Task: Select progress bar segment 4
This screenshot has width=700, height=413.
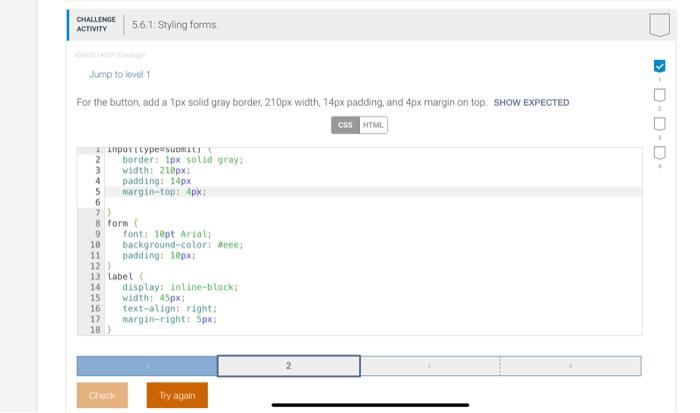Action: coord(571,366)
